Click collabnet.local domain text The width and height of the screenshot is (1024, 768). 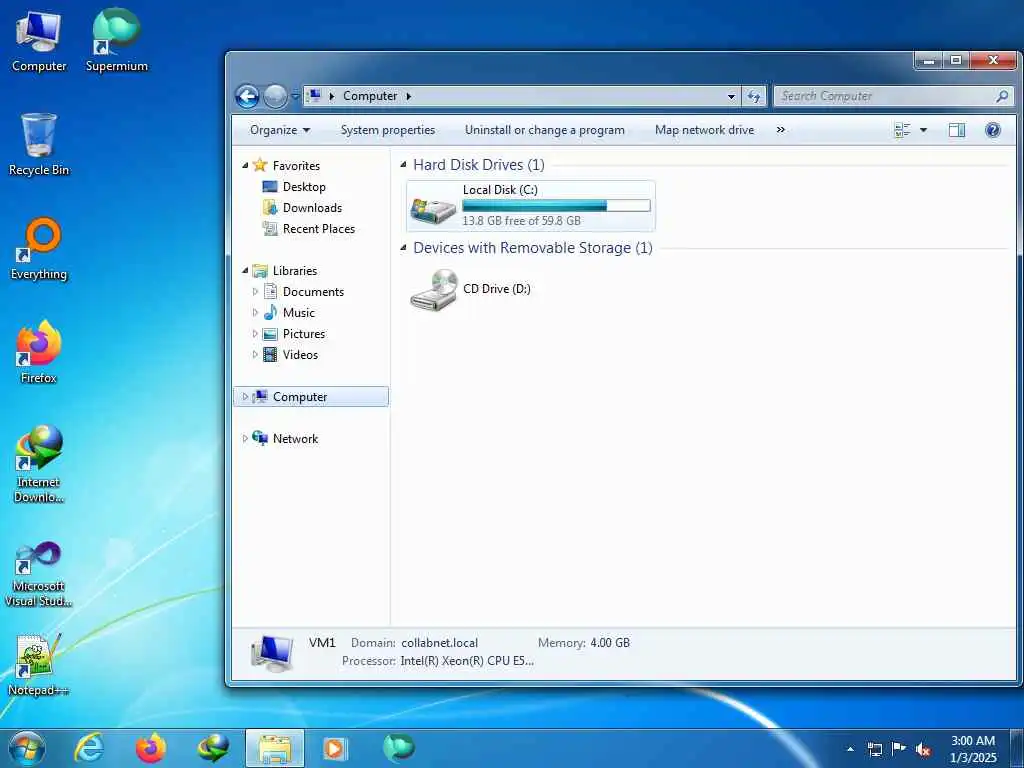(x=440, y=643)
